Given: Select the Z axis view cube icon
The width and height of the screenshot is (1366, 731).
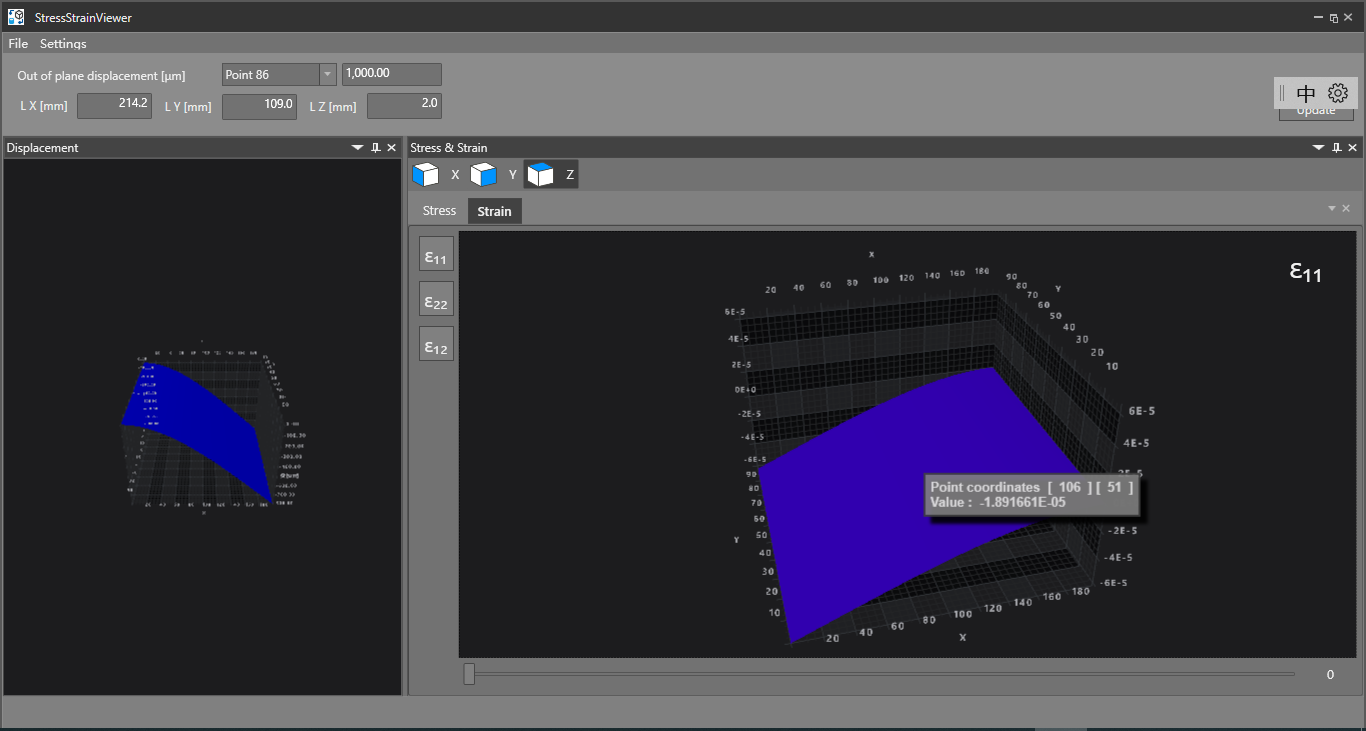Looking at the screenshot, I should point(541,175).
